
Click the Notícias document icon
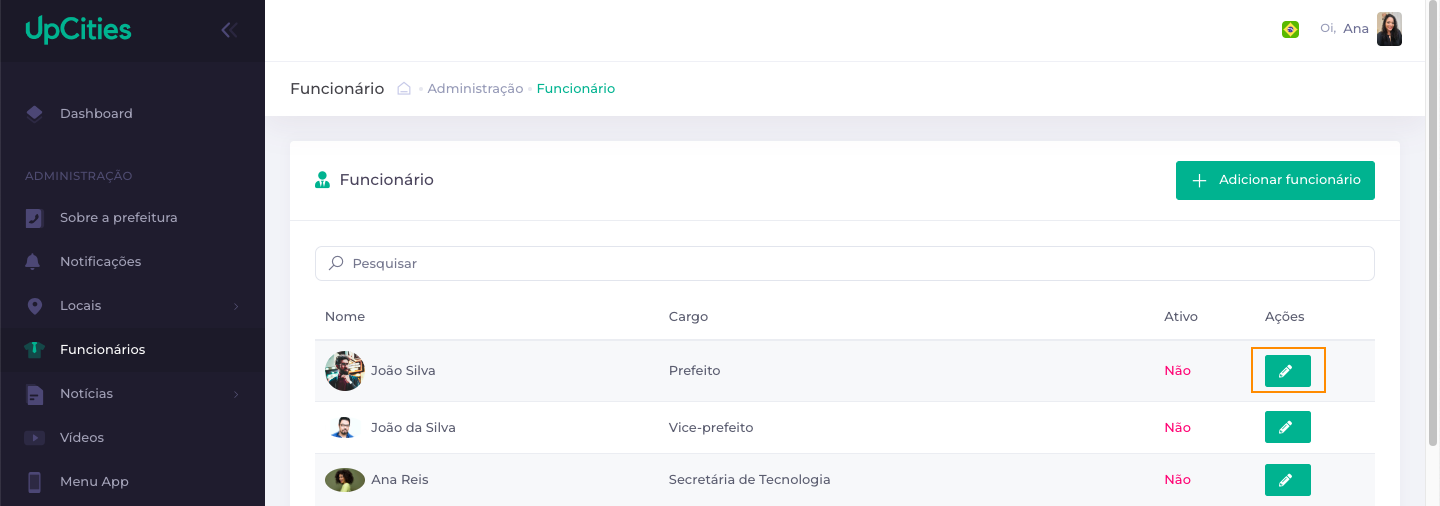pyautogui.click(x=34, y=394)
